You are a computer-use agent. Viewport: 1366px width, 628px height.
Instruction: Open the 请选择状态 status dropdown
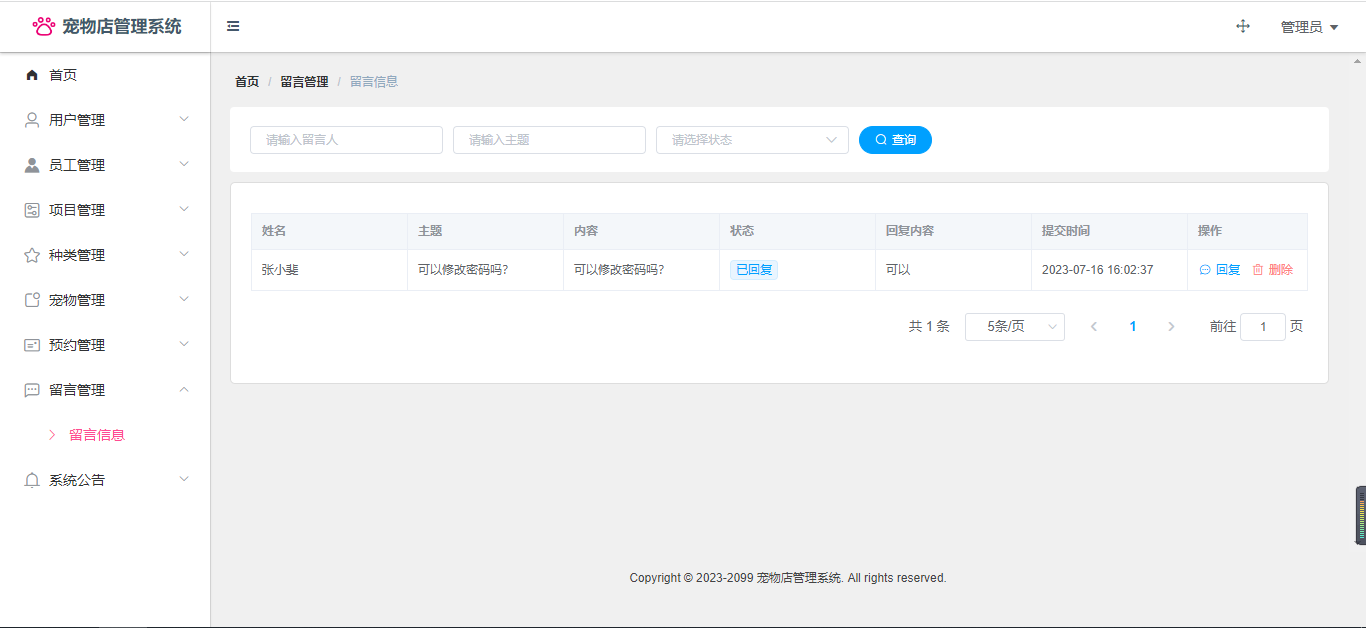[x=752, y=140]
